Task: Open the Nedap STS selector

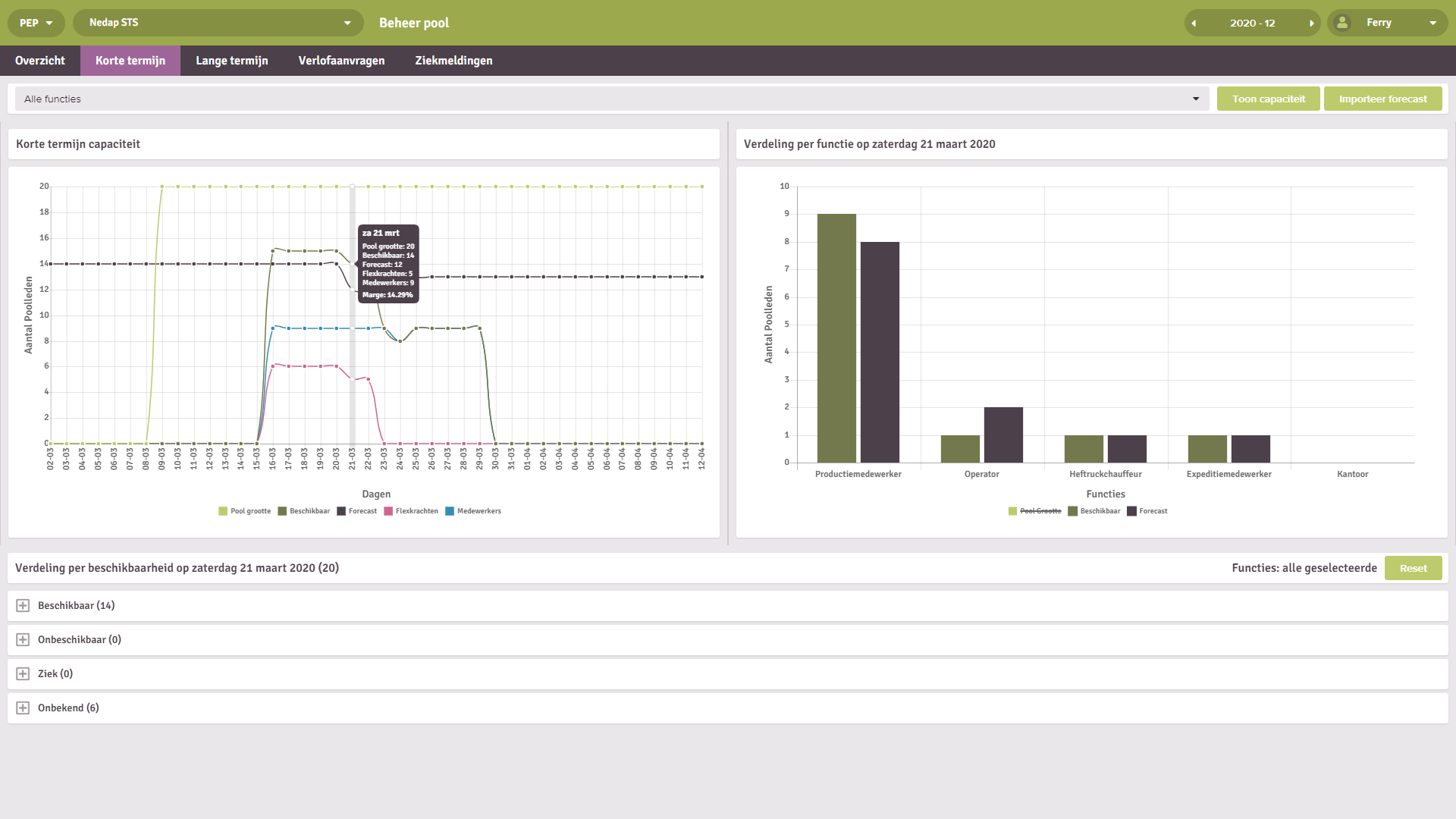Action: pyautogui.click(x=218, y=22)
